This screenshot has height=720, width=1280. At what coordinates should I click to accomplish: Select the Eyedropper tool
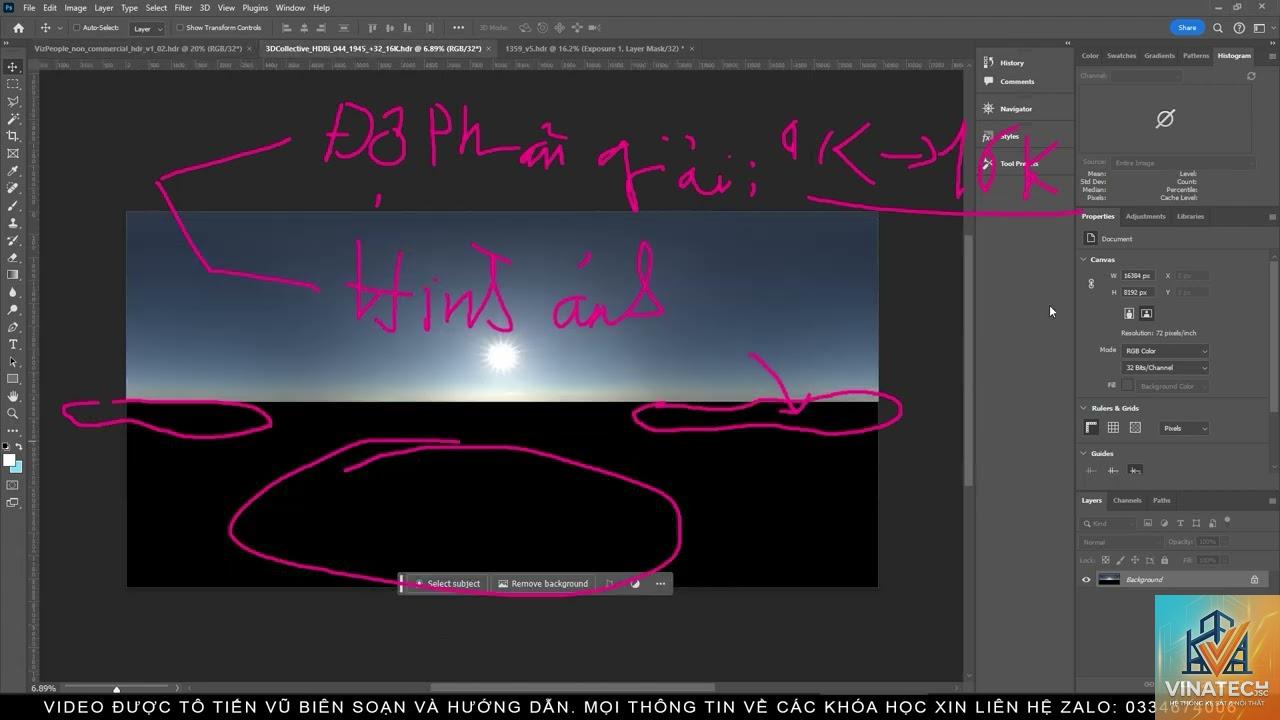click(13, 171)
